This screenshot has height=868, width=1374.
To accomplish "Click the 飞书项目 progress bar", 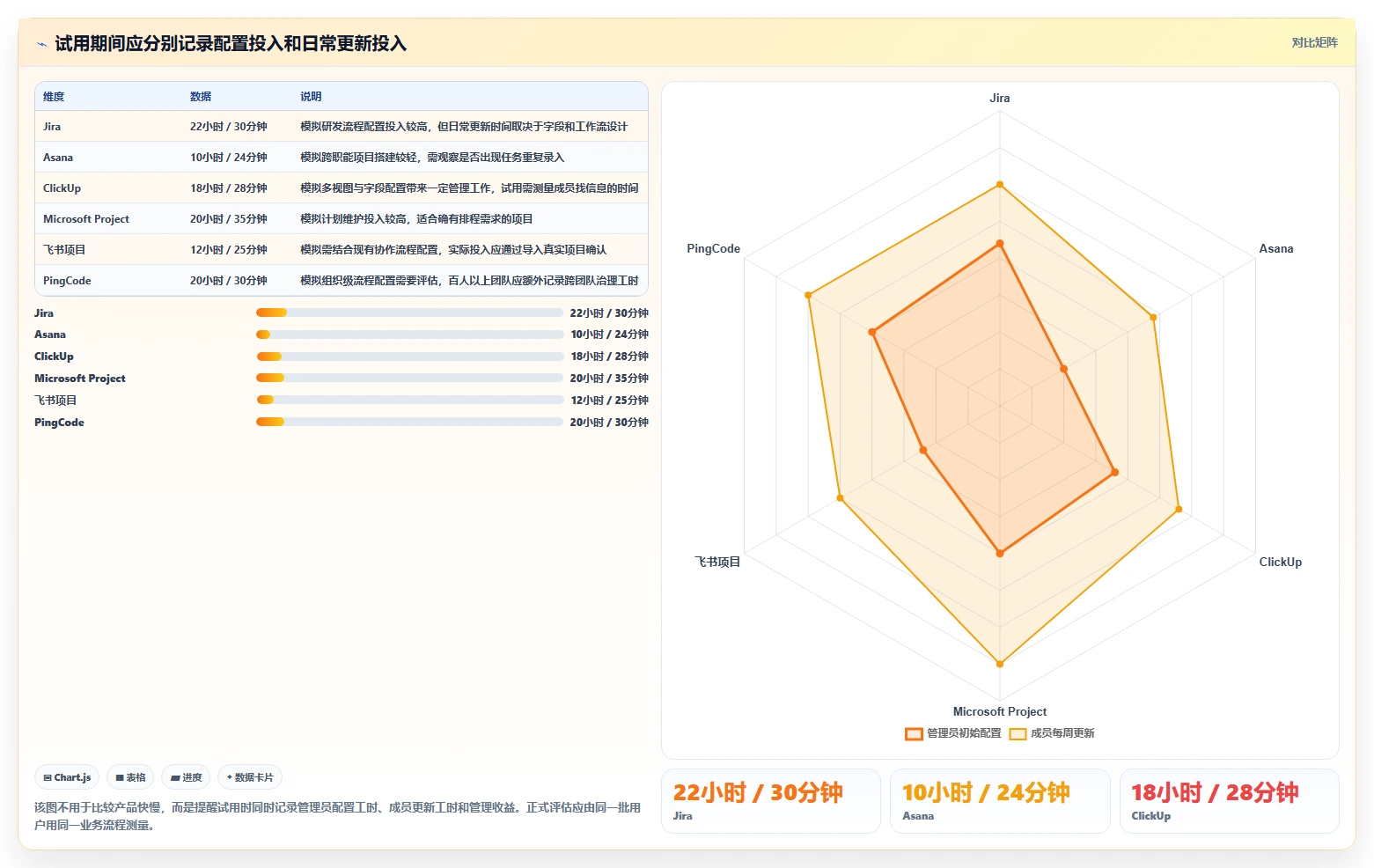I will [409, 400].
